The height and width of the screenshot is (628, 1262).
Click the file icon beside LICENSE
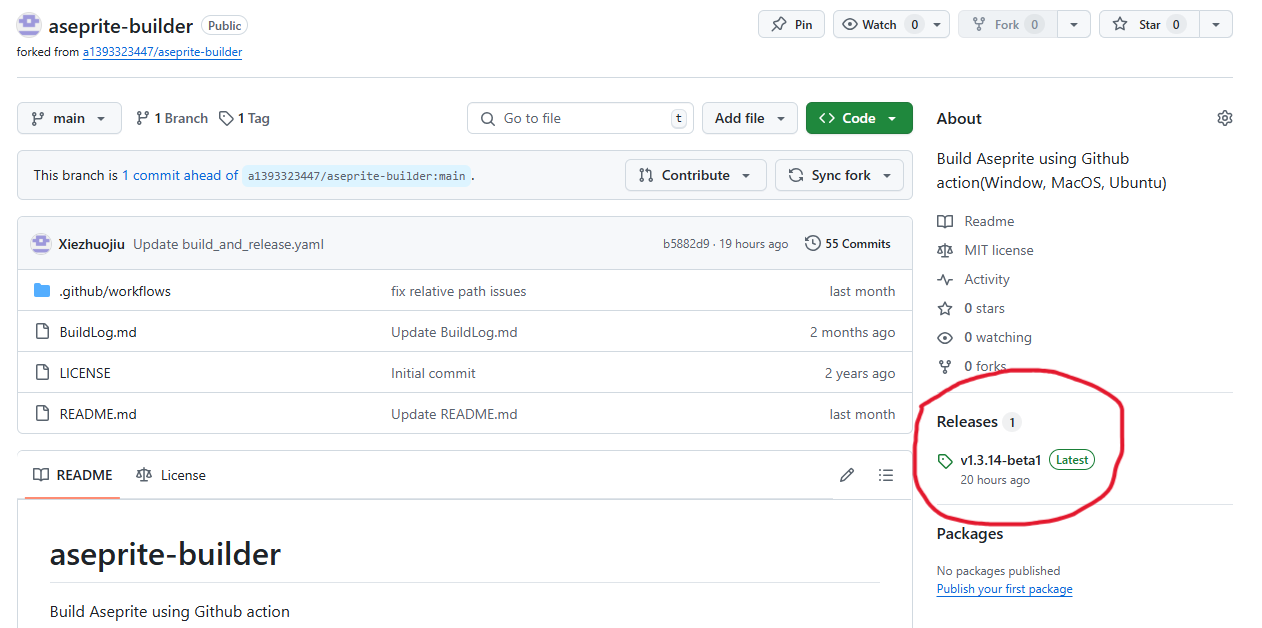(x=42, y=373)
